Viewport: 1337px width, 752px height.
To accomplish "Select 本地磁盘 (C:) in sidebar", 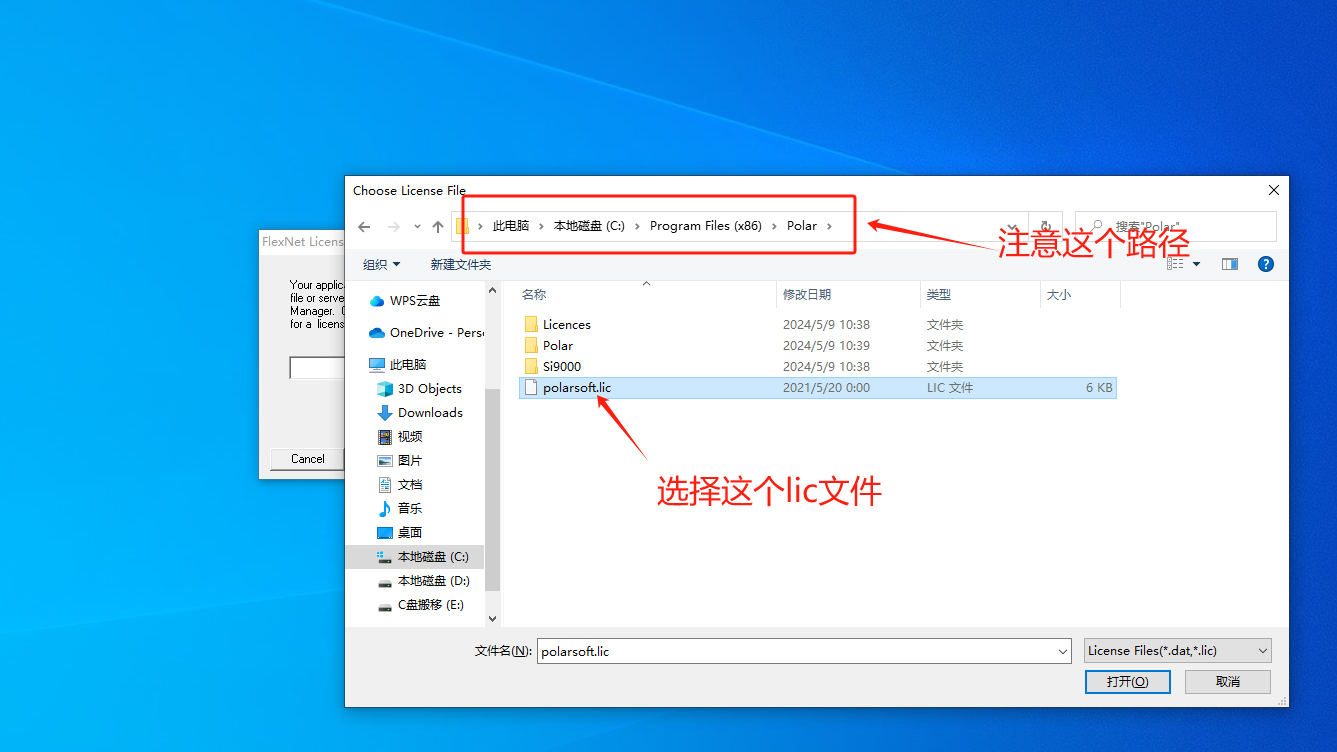I will (x=415, y=557).
